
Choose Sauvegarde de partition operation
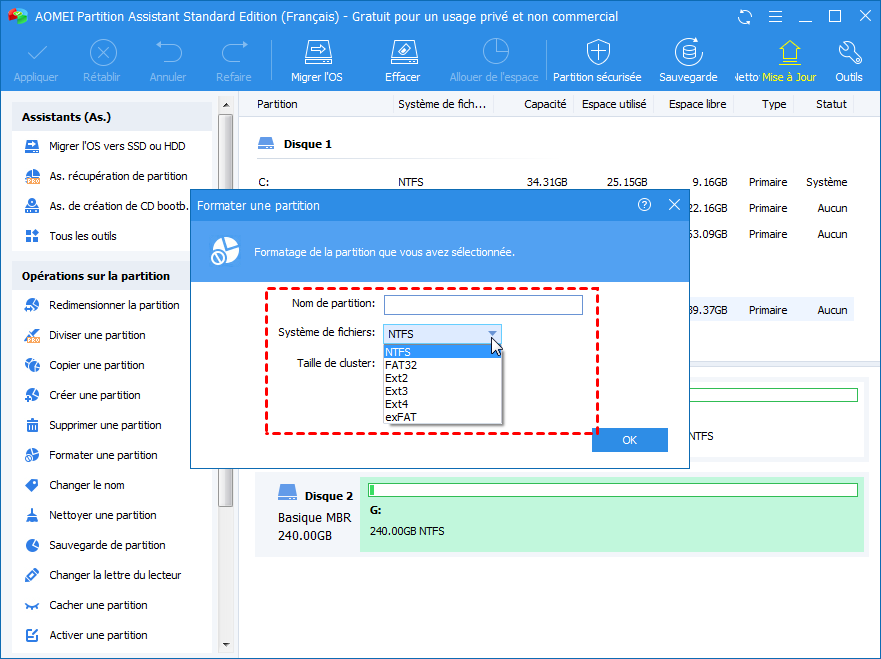(x=95, y=545)
